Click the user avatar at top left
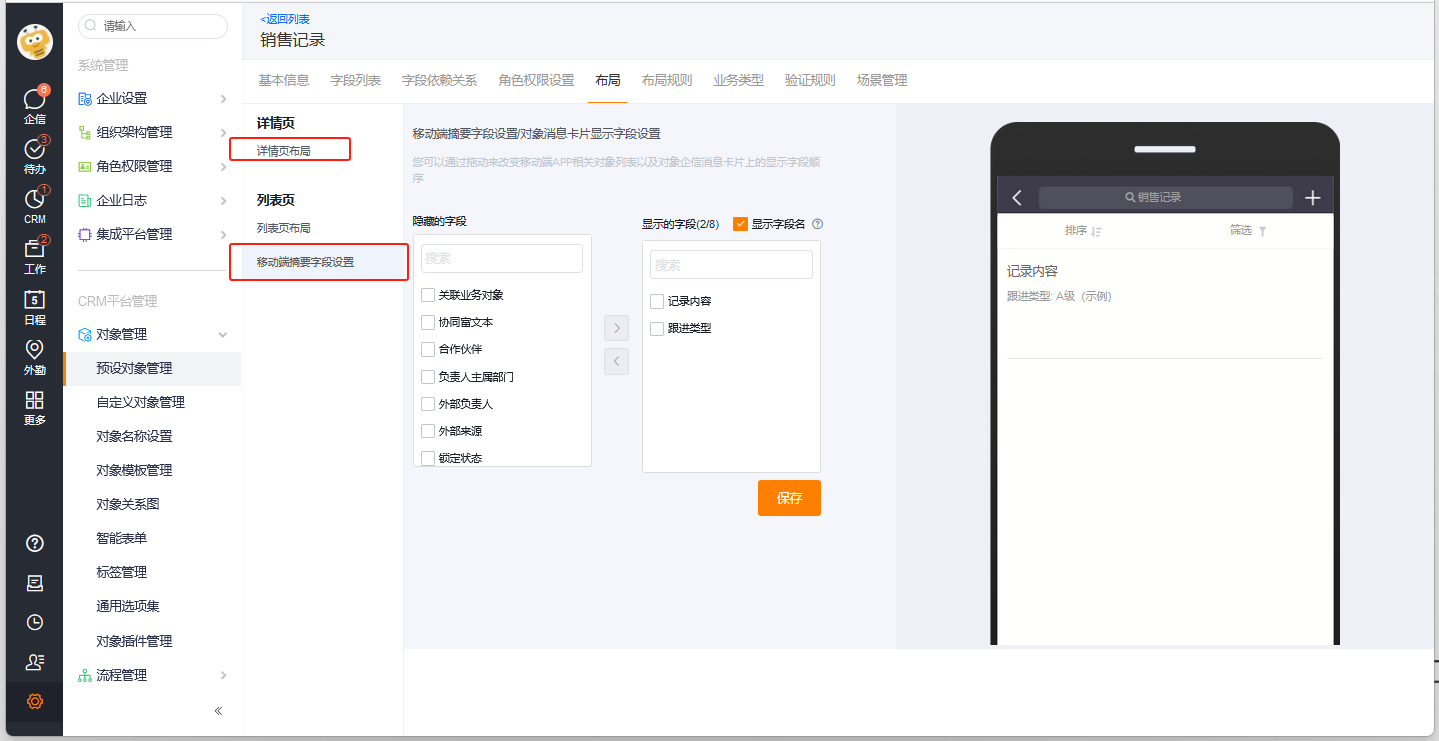 pyautogui.click(x=35, y=42)
